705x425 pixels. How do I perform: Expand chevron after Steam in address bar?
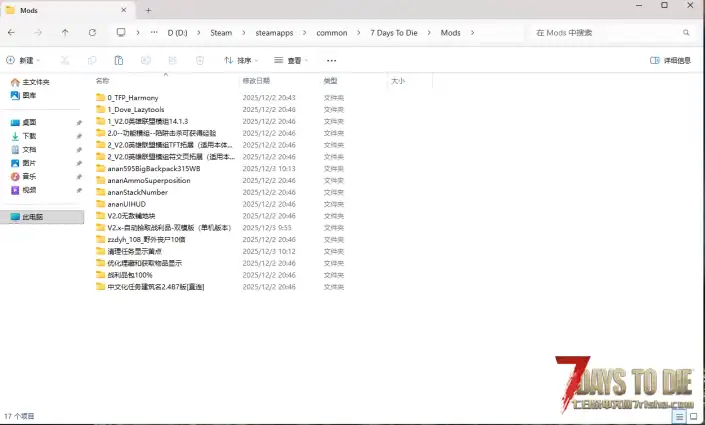244,33
